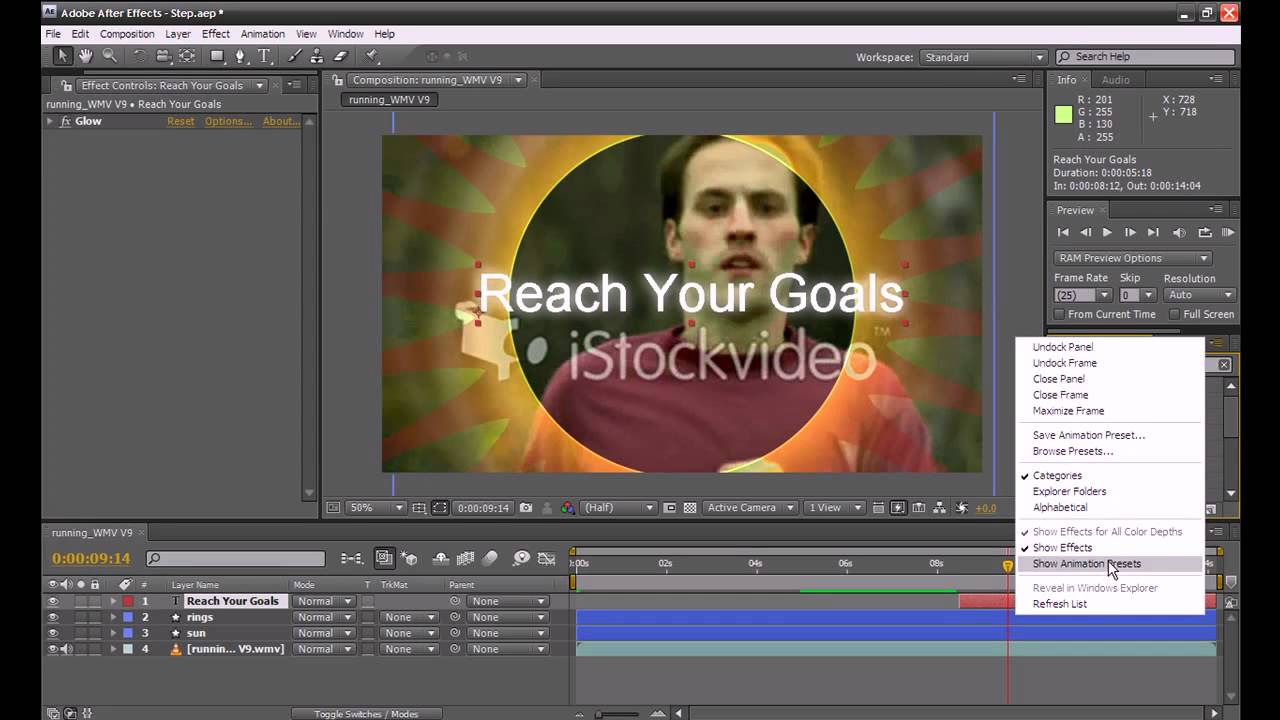Viewport: 1280px width, 720px height.
Task: Switch to the Audio panel tab
Action: [1115, 80]
